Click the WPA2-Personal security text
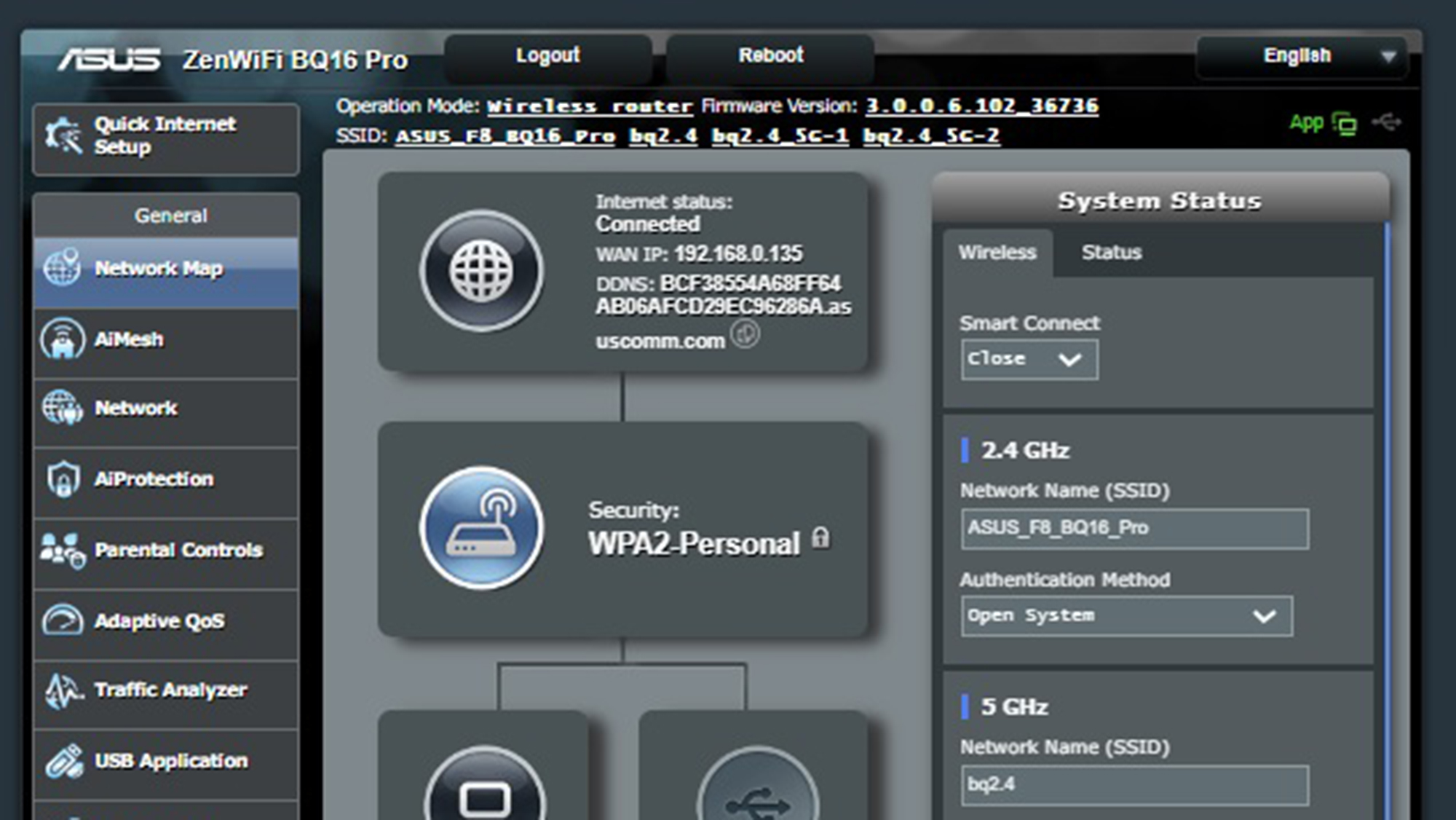 [694, 543]
